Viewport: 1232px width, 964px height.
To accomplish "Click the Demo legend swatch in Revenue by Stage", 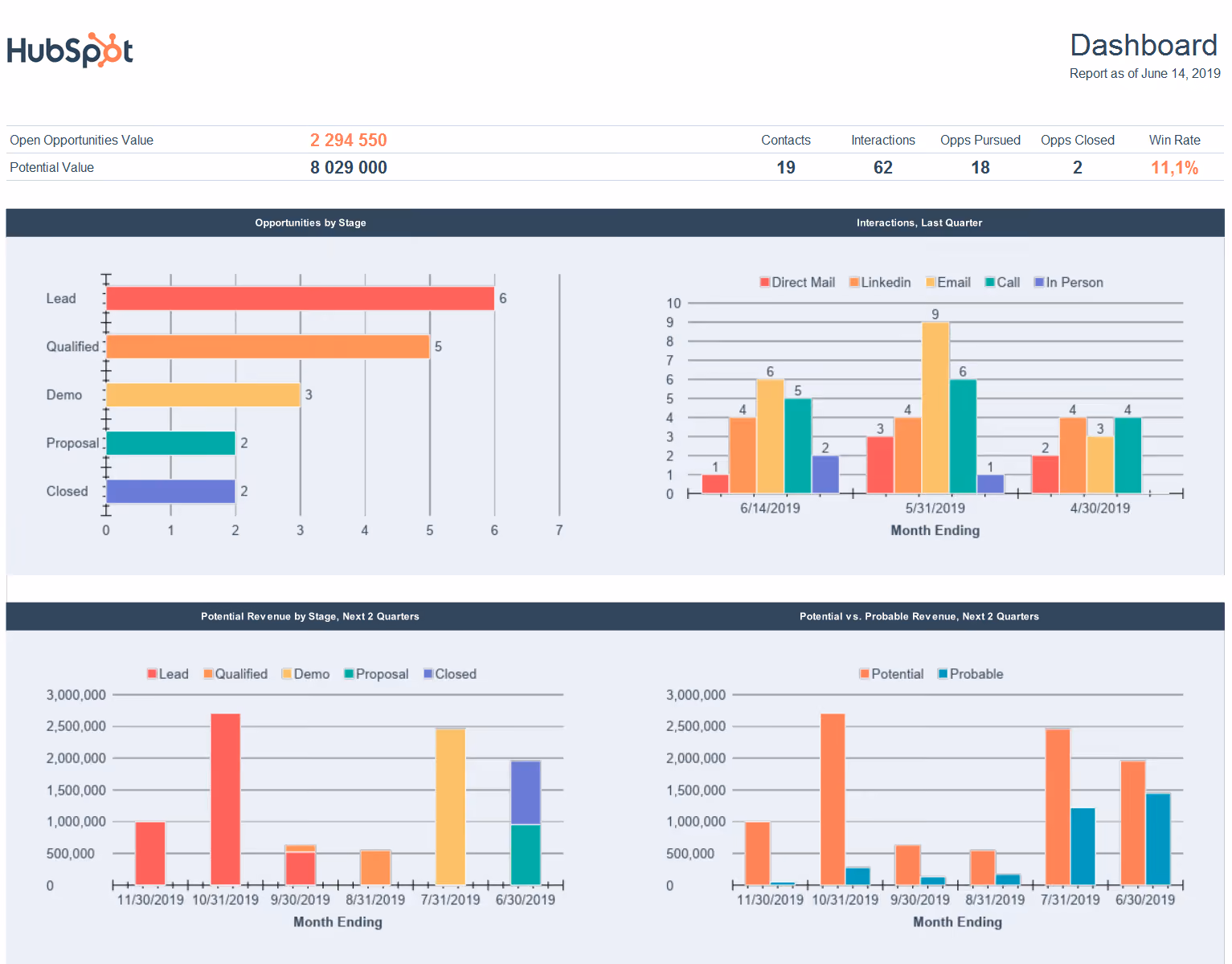I will click(x=287, y=673).
